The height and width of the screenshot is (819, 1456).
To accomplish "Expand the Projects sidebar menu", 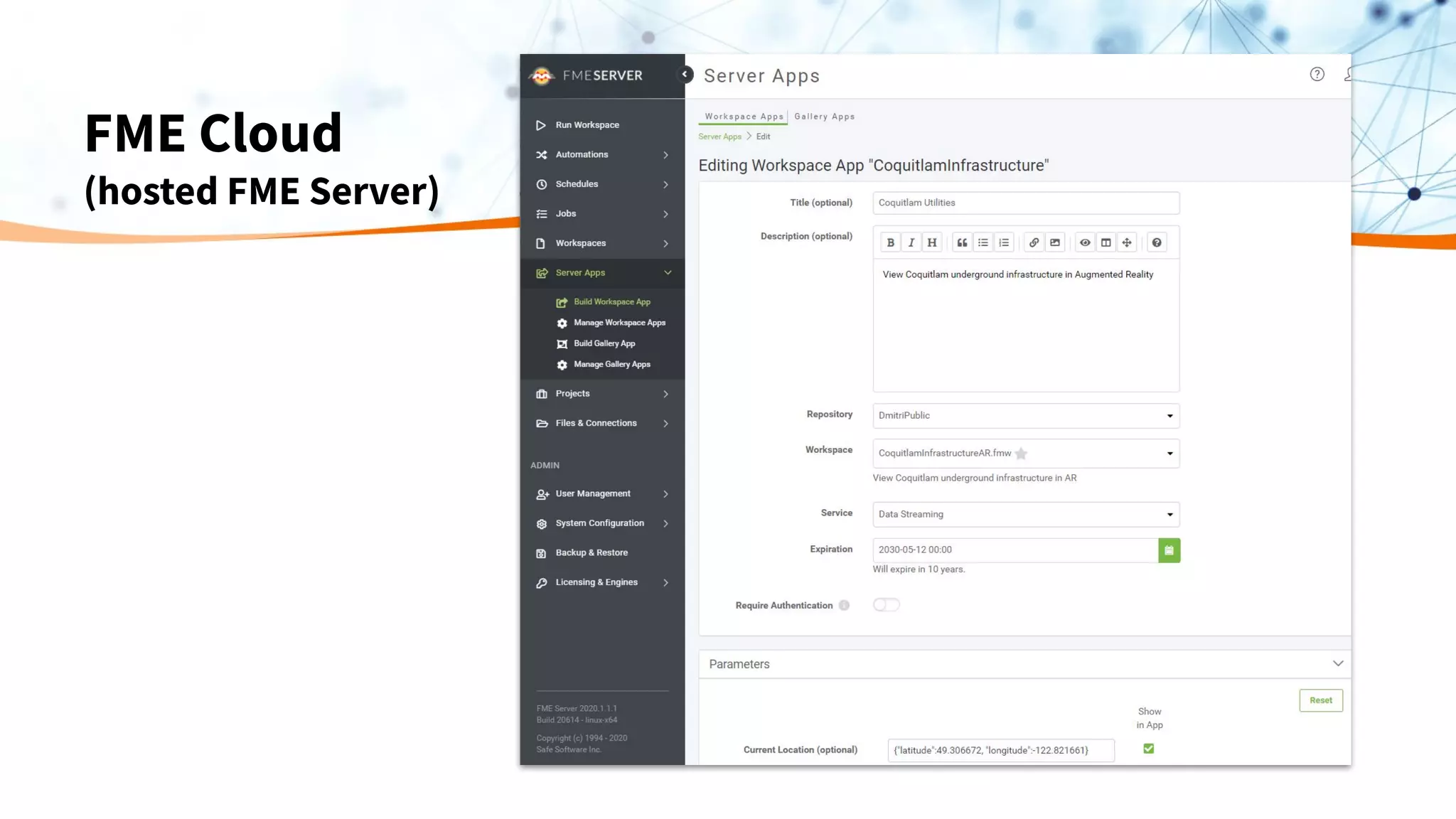I will click(602, 394).
